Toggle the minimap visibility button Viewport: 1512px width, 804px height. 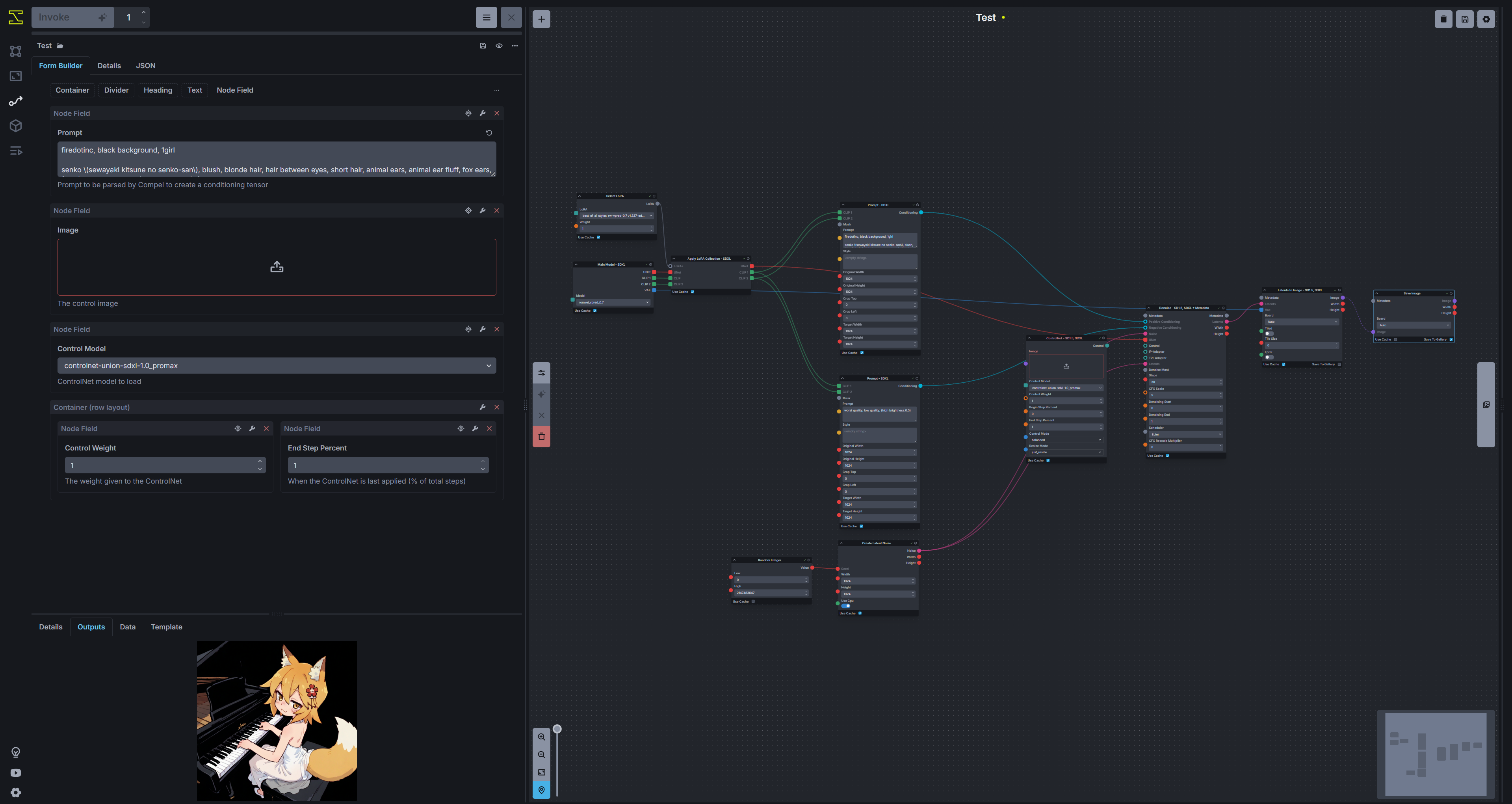[541, 790]
